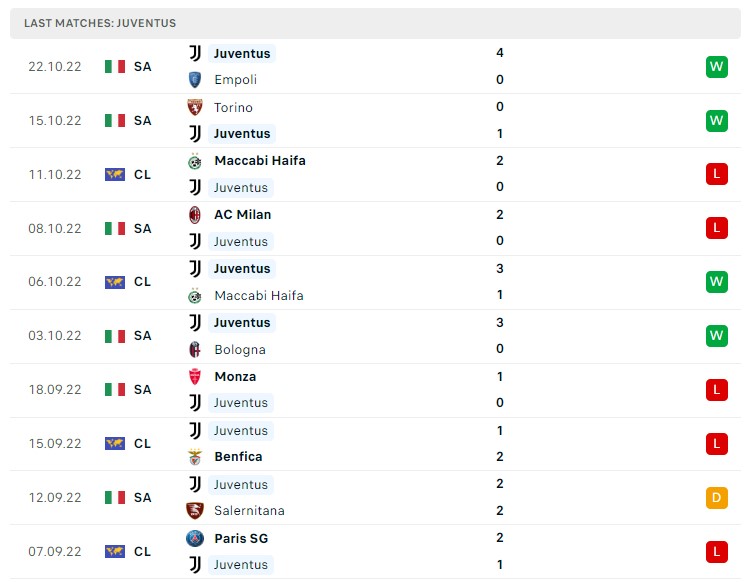Click the orange D badge for Salernitana match
746x582 pixels.
coord(717,498)
